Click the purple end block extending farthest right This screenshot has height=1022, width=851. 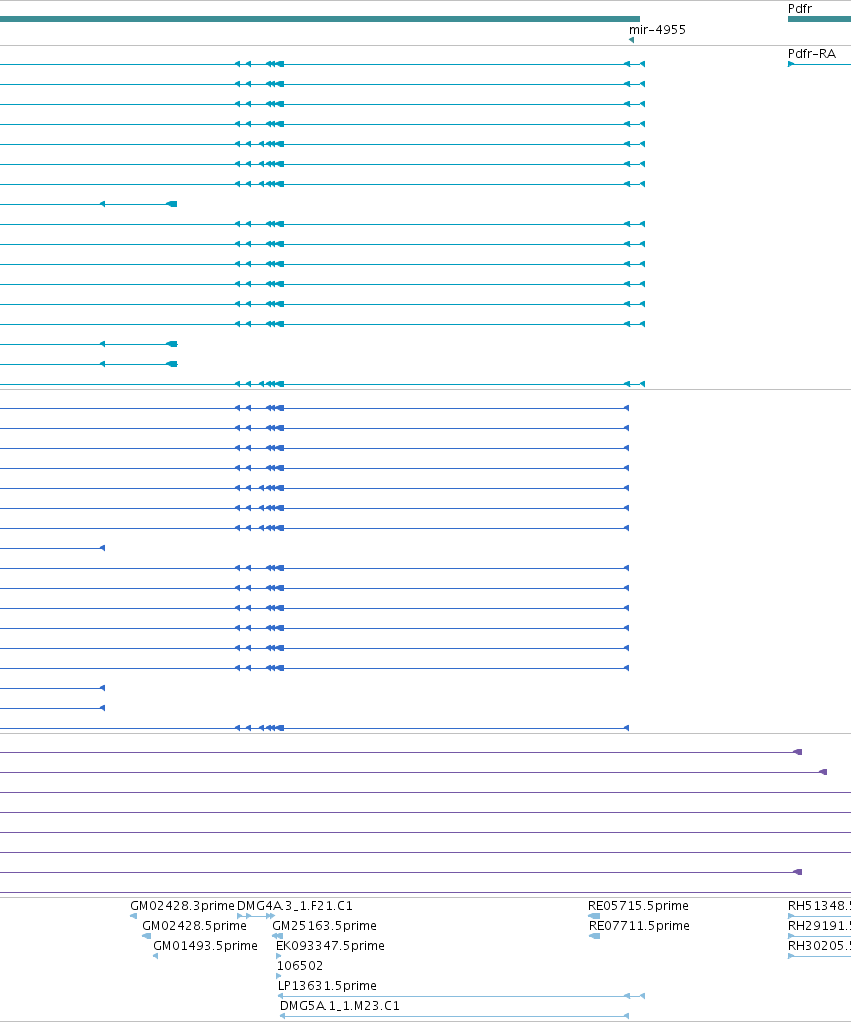(x=823, y=772)
